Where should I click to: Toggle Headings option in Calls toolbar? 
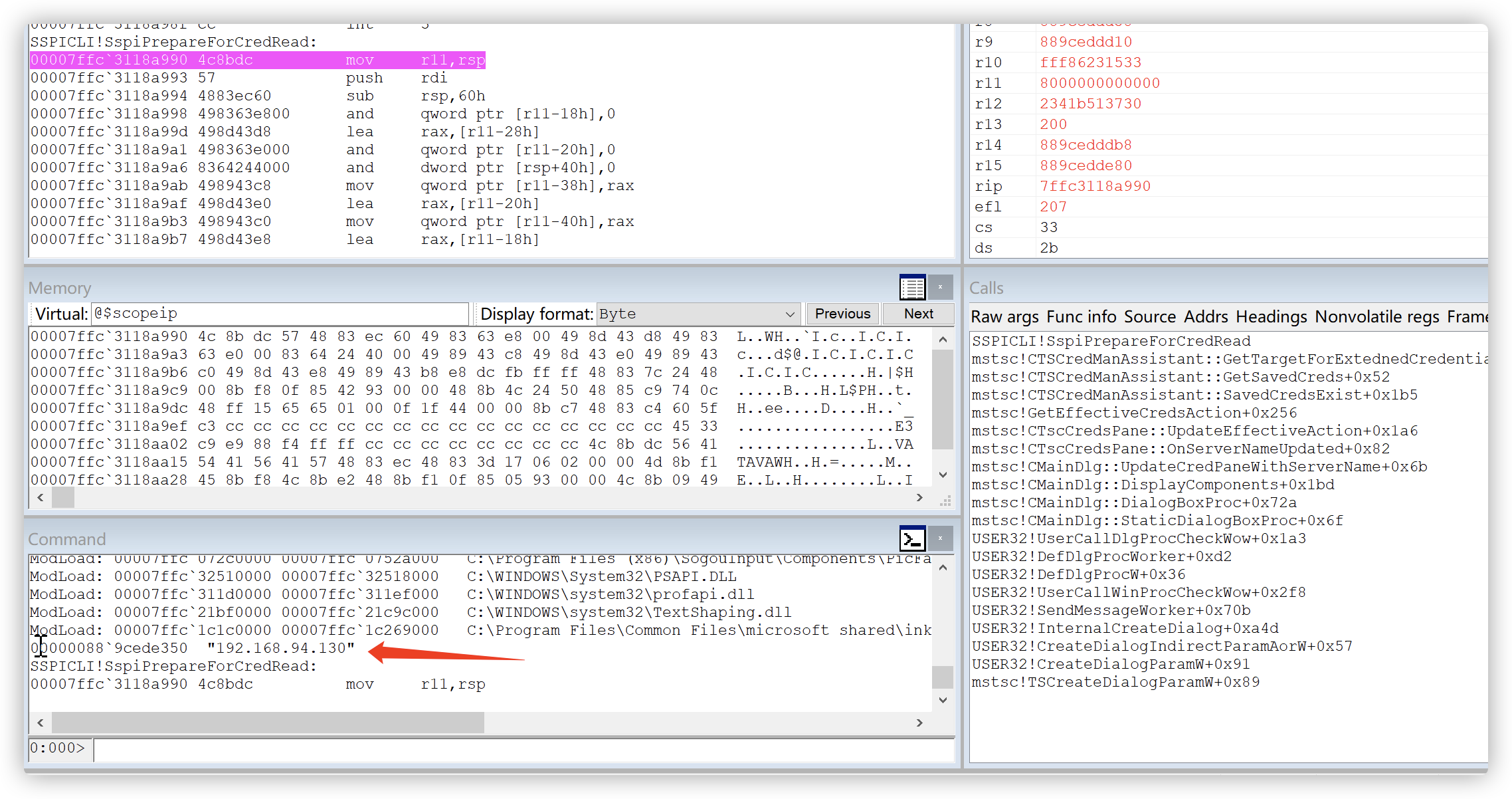(1271, 317)
